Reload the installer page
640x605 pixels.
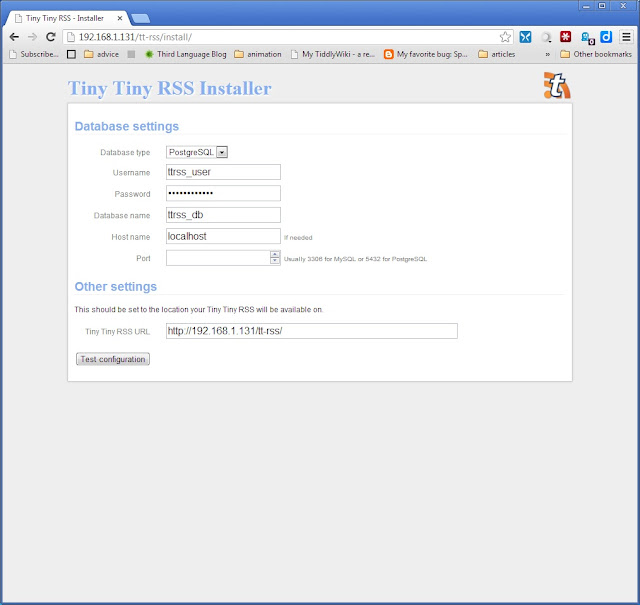tap(51, 37)
